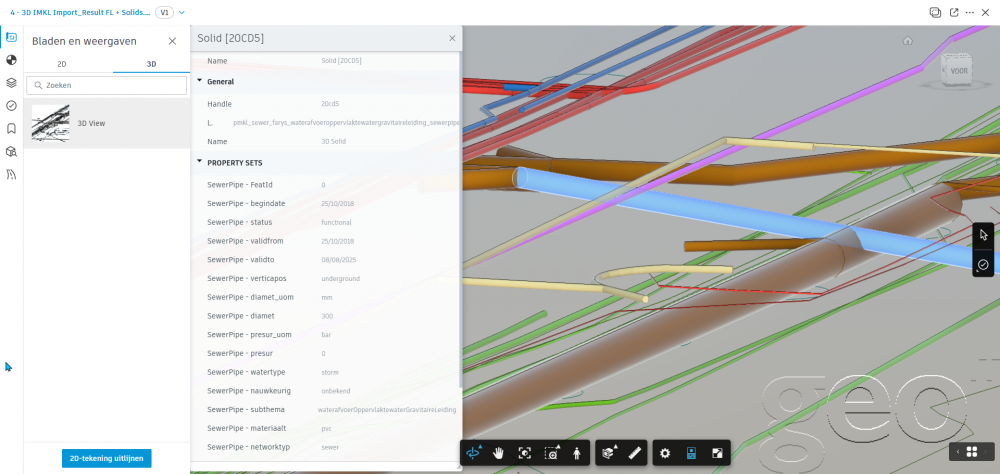Collapse the General section
1000x474 pixels.
(199, 80)
